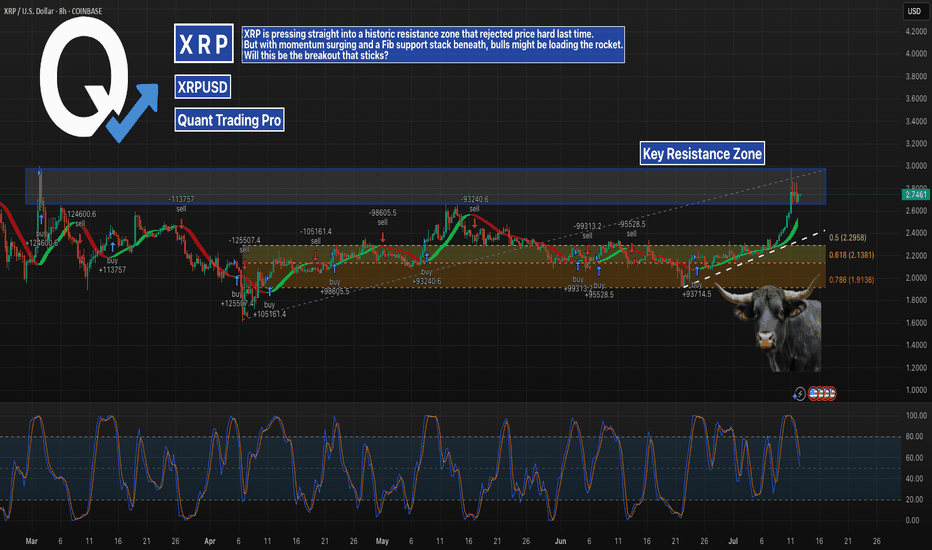Click the USD currency button
The height and width of the screenshot is (550, 932).
tap(914, 11)
